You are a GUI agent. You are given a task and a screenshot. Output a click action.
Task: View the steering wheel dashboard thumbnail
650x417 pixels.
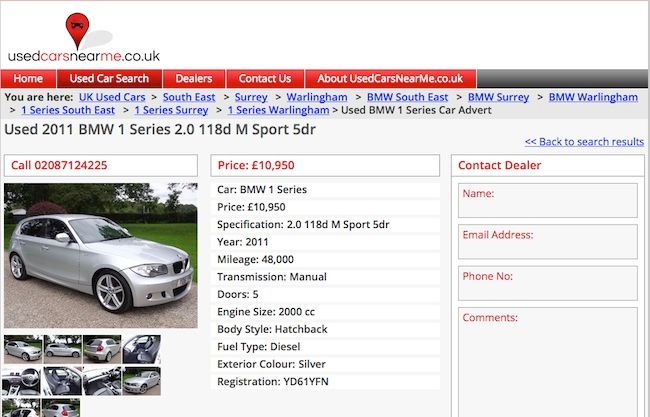click(21, 381)
